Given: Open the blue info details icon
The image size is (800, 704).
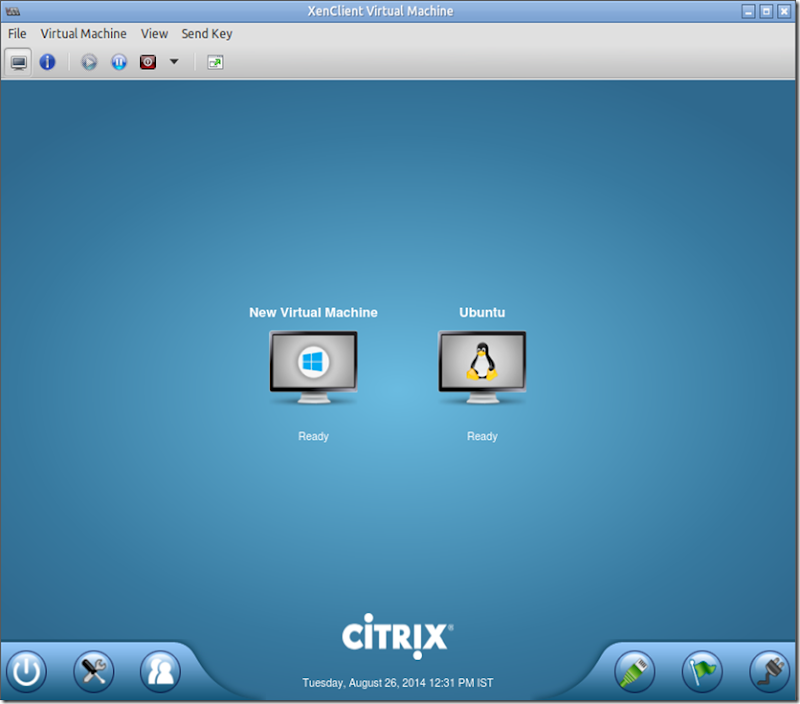Looking at the screenshot, I should tap(47, 62).
